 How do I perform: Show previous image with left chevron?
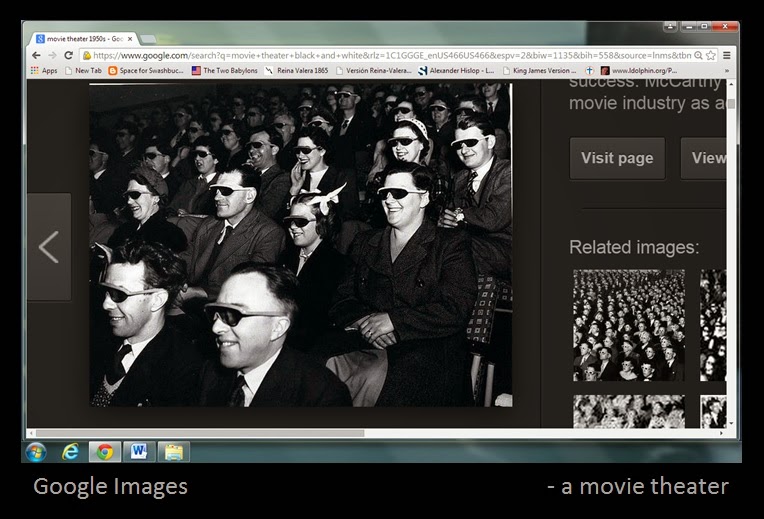49,247
